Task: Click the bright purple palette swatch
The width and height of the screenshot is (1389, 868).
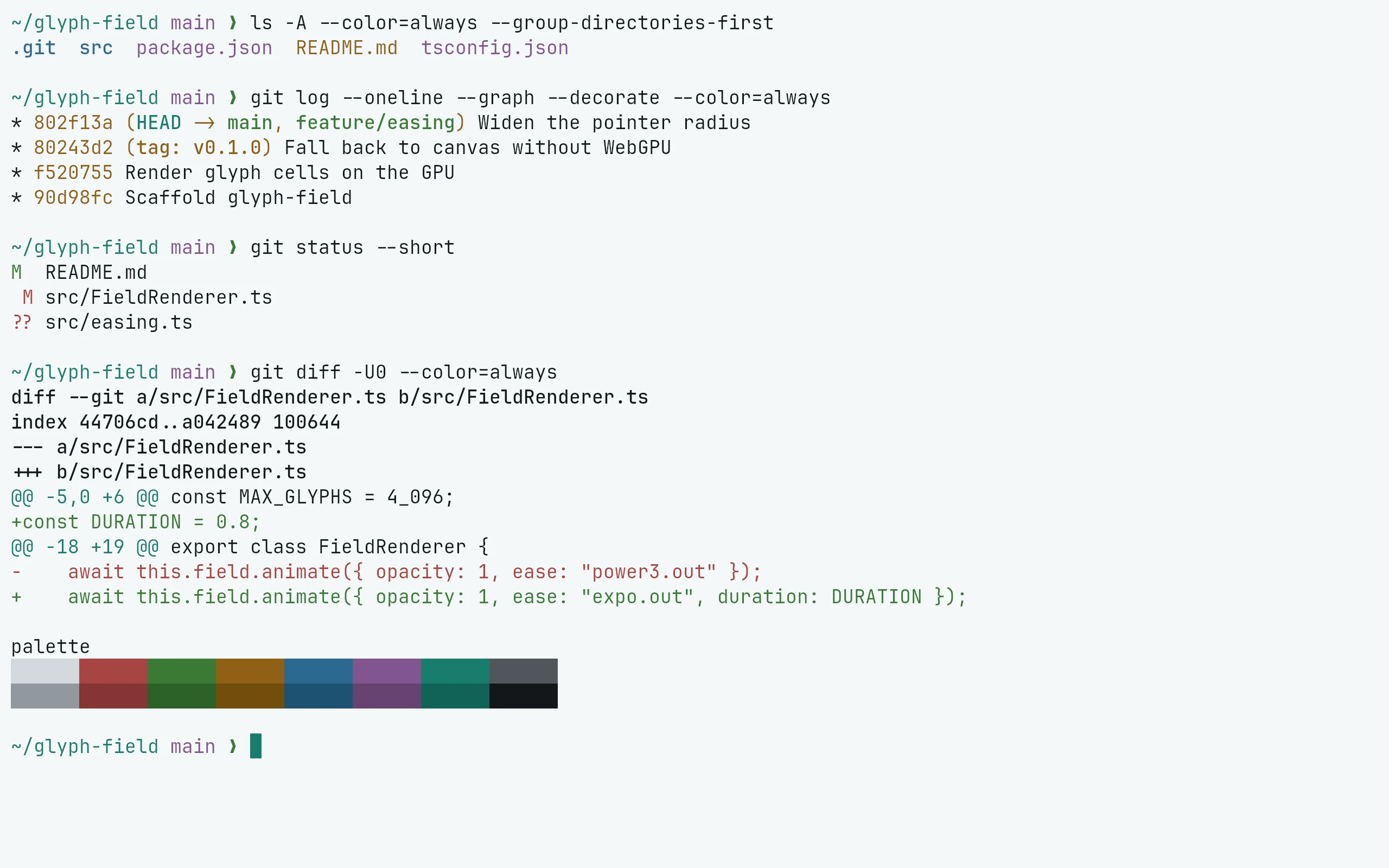Action: point(386,671)
